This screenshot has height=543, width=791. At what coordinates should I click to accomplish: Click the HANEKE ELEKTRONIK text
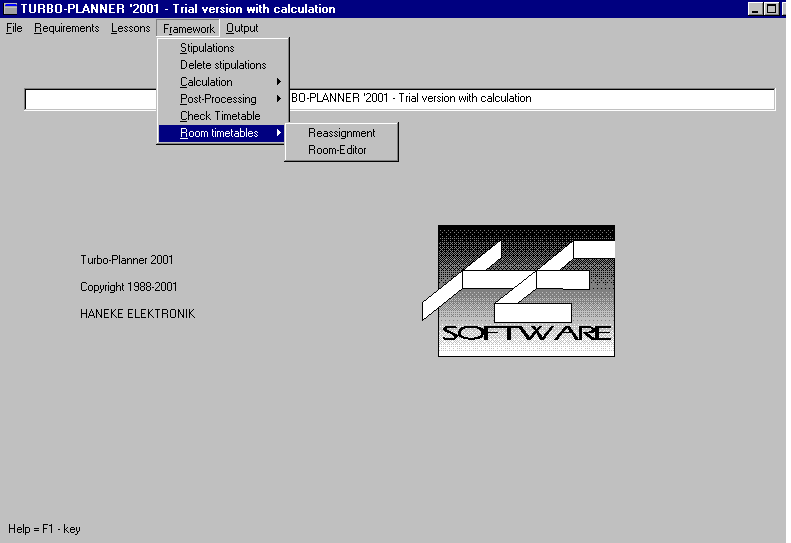(x=137, y=314)
